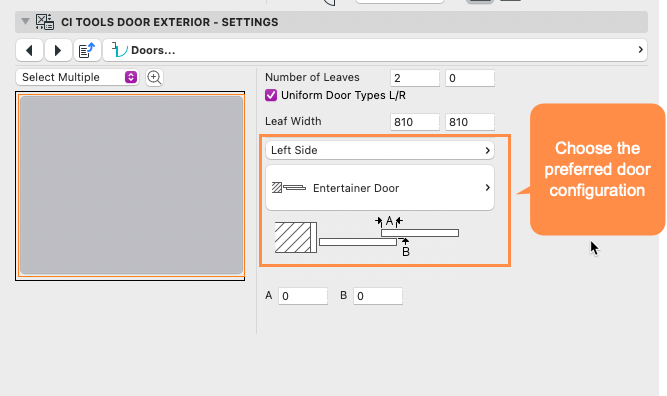The image size is (667, 396).
Task: Click the magnifier zoom preview icon
Action: [x=154, y=77]
